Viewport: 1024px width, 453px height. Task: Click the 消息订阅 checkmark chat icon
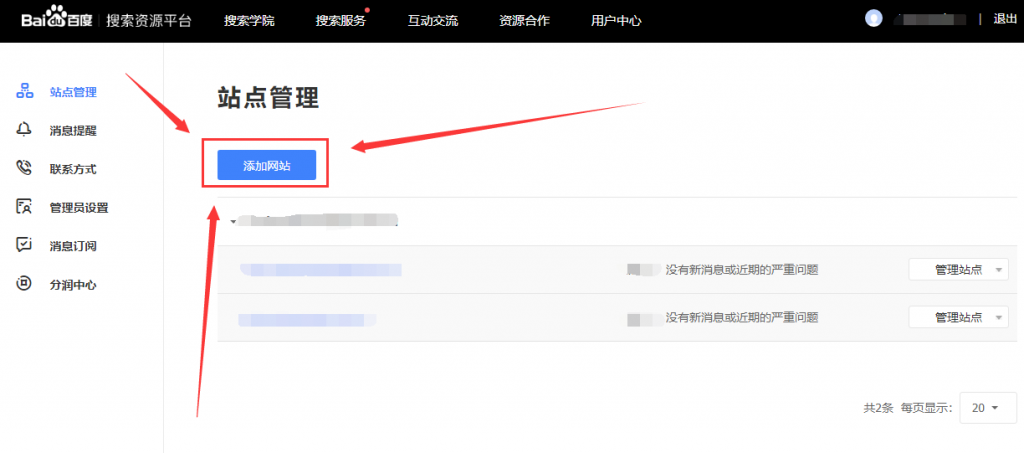coord(24,245)
